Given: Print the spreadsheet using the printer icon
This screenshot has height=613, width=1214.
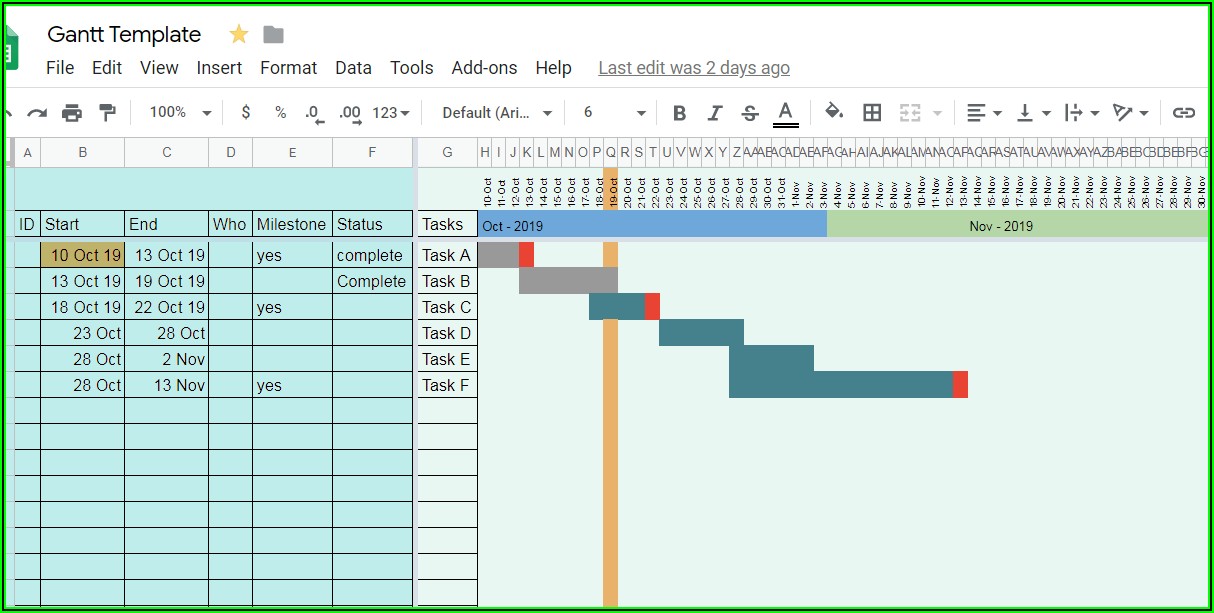Looking at the screenshot, I should pyautogui.click(x=72, y=113).
